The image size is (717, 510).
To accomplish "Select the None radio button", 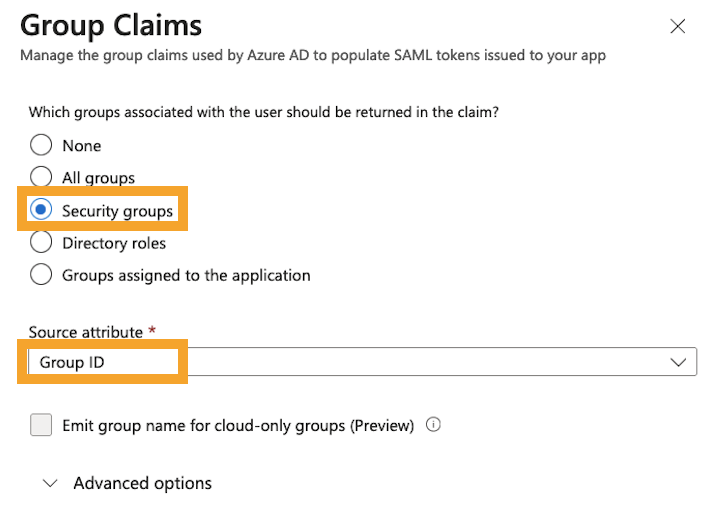I will 41,145.
